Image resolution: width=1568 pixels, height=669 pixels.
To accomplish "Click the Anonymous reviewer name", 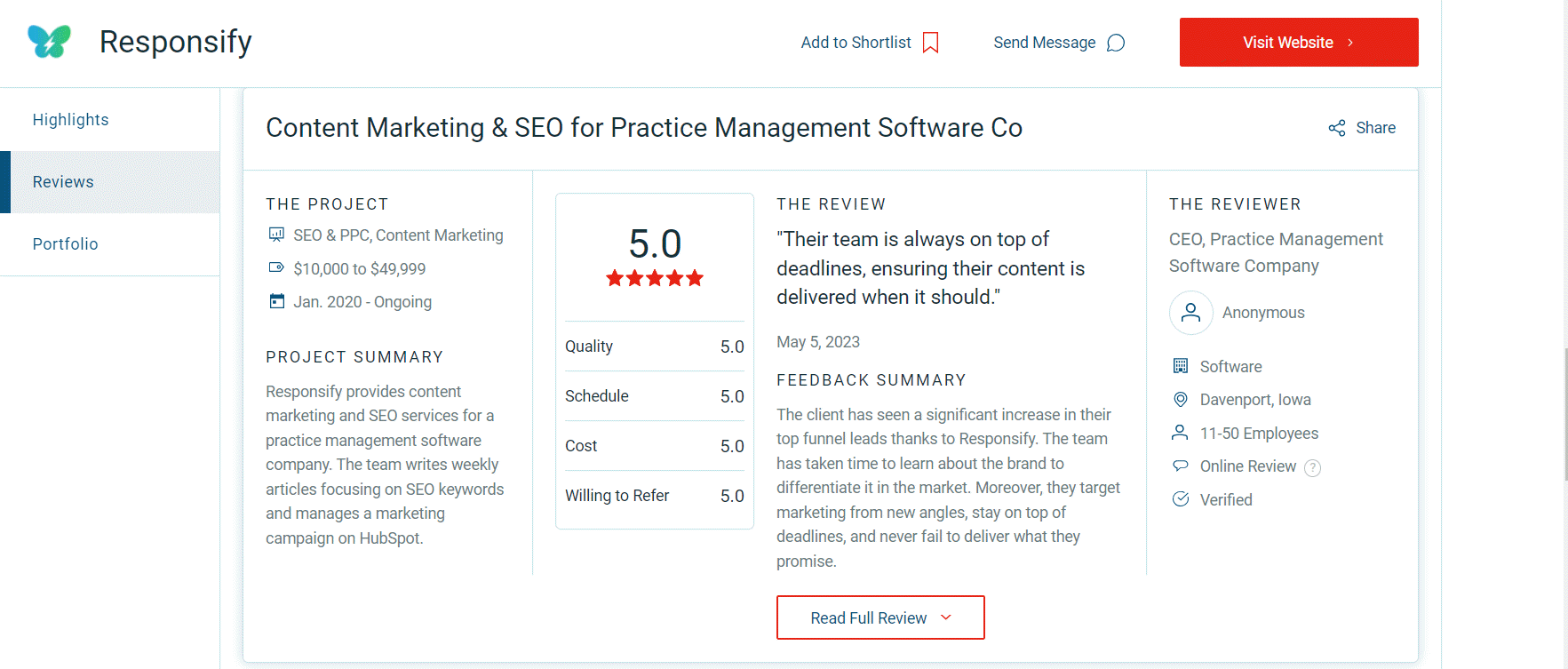I will click(1263, 313).
